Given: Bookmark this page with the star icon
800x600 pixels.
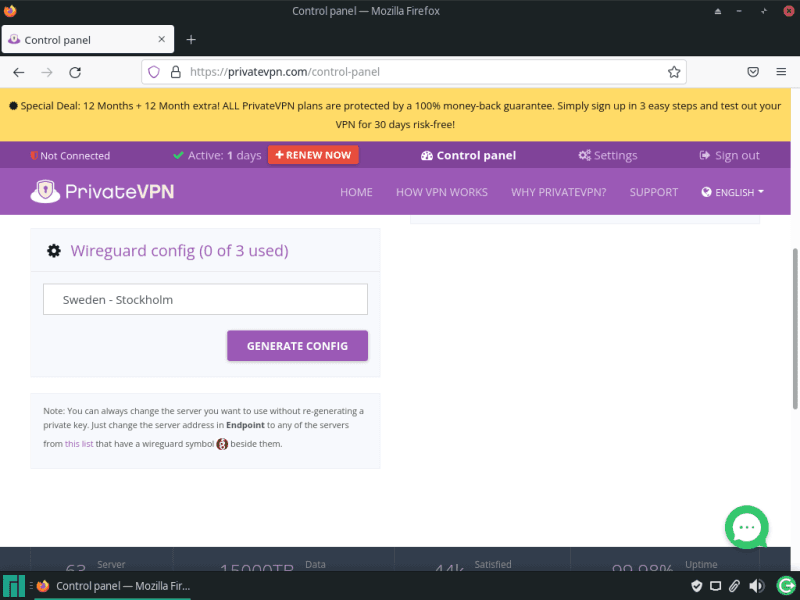Looking at the screenshot, I should tap(674, 72).
